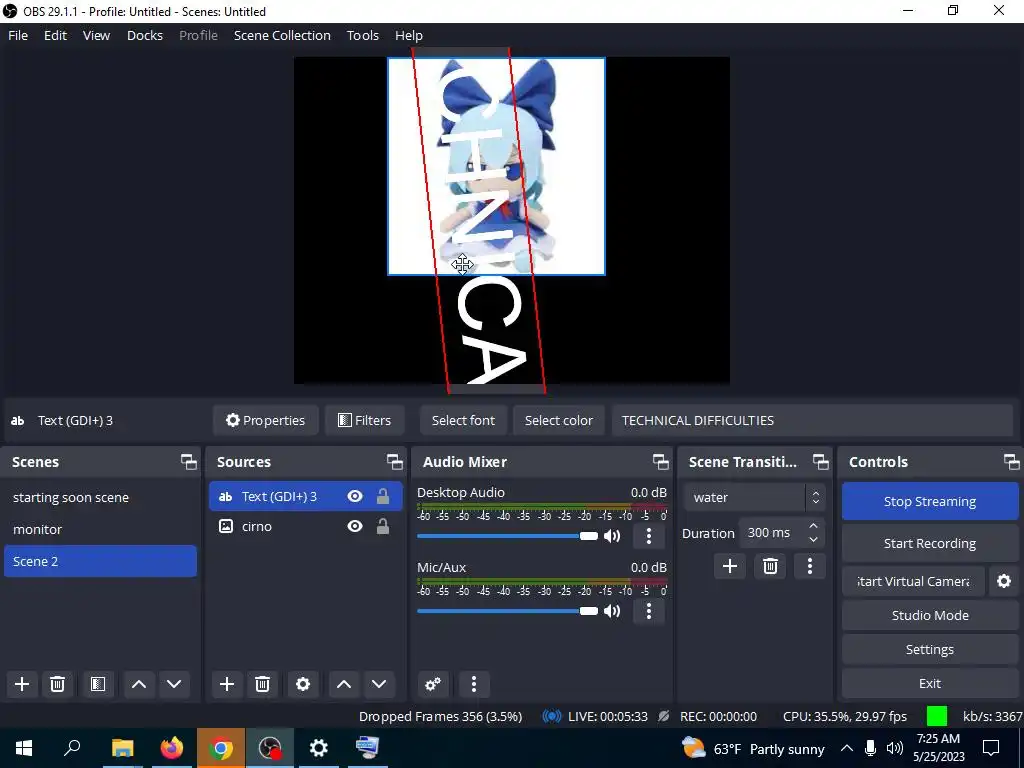Pop out the Sources dock
Screen dimensions: 1024x768
(x=394, y=462)
